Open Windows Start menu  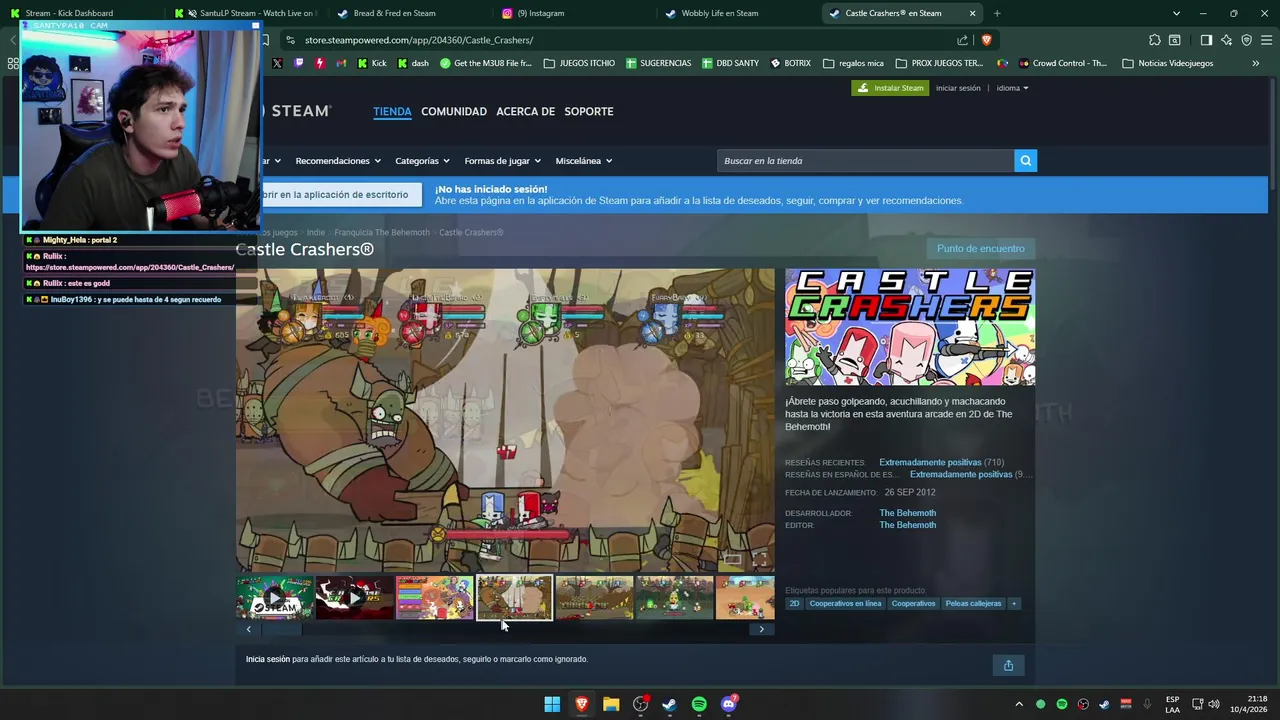point(552,704)
